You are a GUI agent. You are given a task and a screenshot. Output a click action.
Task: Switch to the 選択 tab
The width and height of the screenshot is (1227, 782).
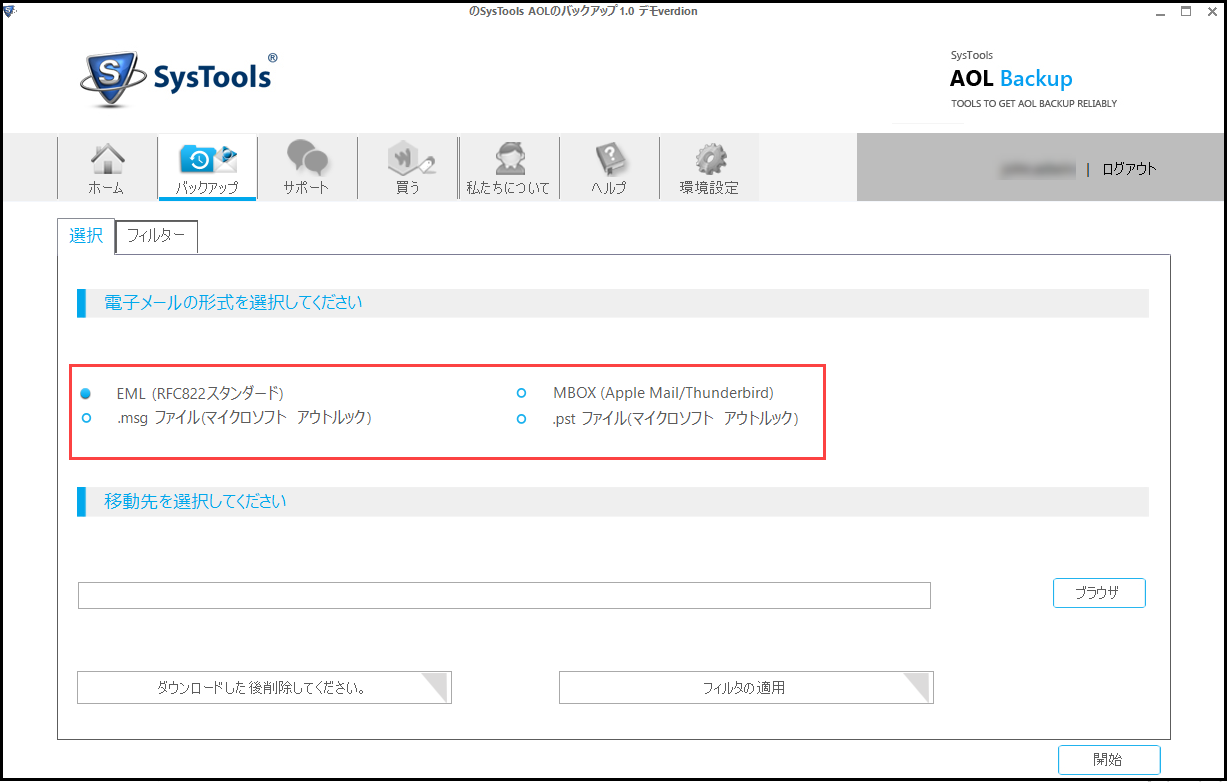pos(86,236)
